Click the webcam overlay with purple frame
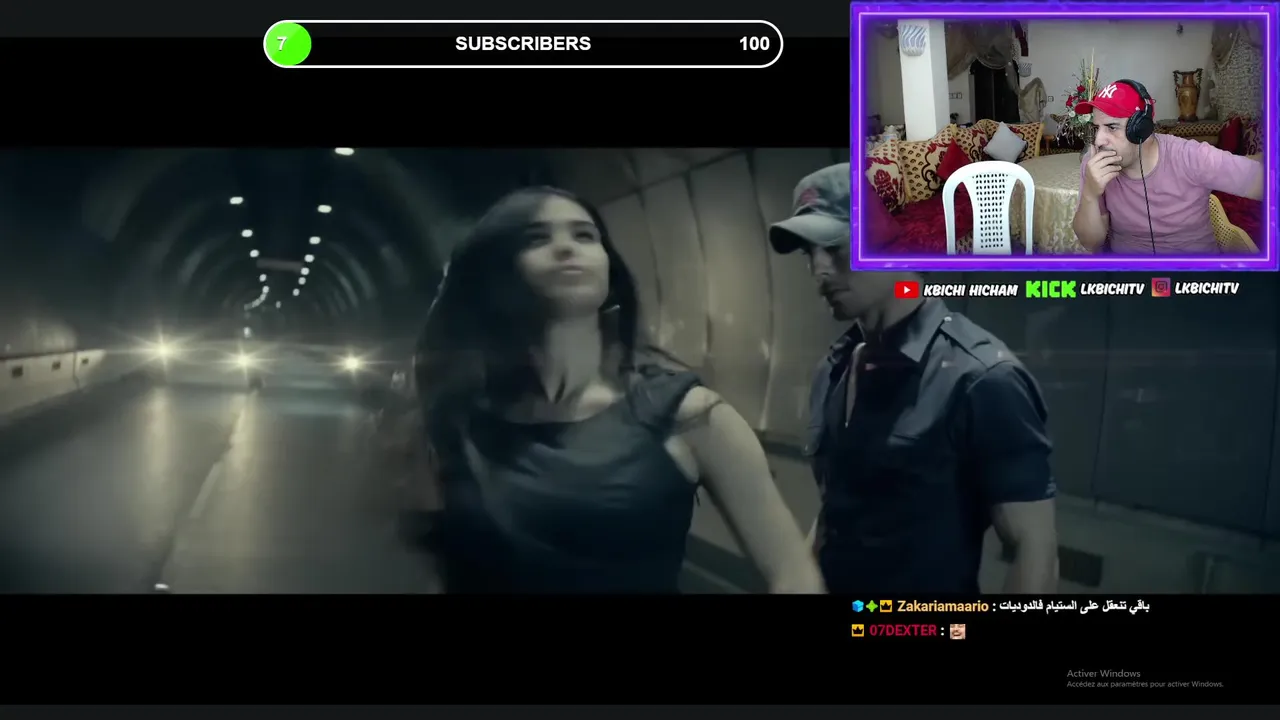 [1064, 136]
